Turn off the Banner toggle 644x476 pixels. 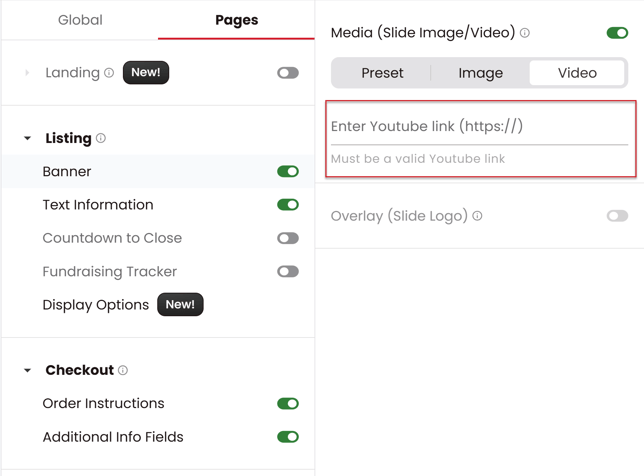(288, 171)
